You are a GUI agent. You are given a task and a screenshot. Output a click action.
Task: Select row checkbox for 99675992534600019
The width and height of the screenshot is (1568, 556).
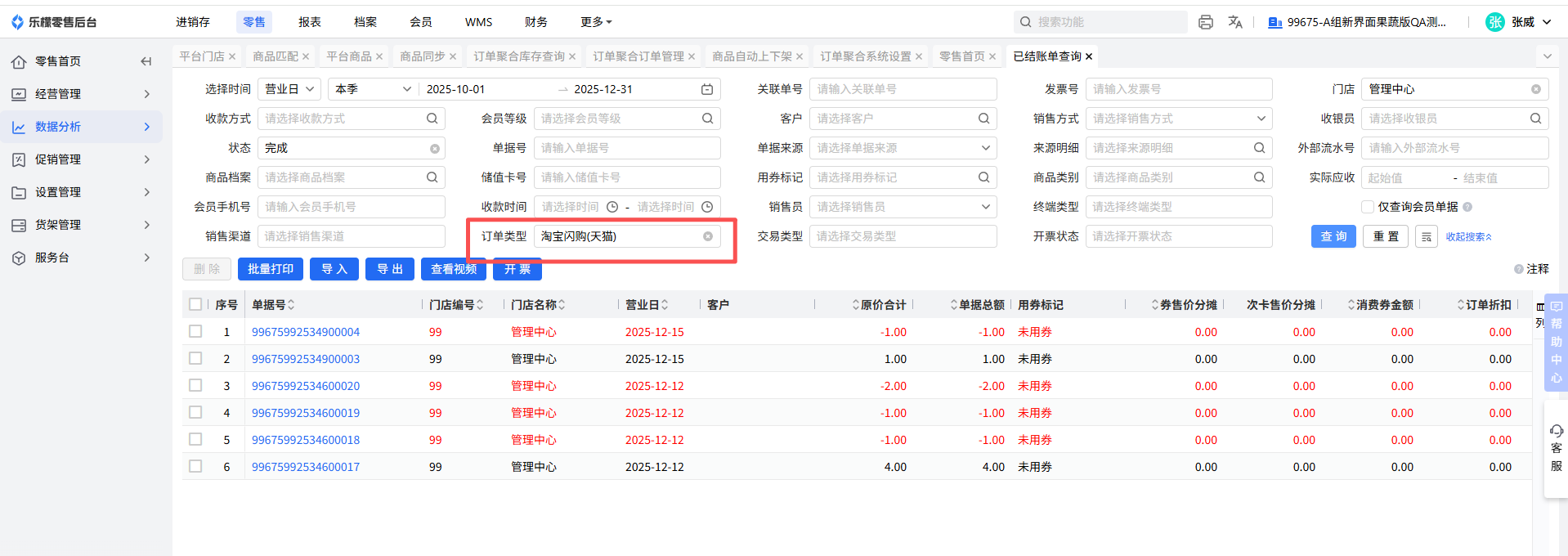click(x=195, y=412)
